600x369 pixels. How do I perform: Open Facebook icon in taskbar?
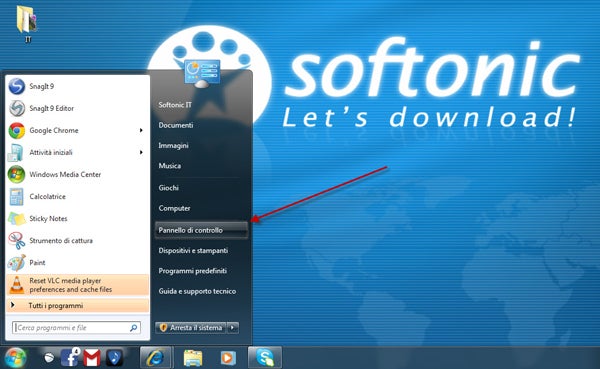(70, 358)
